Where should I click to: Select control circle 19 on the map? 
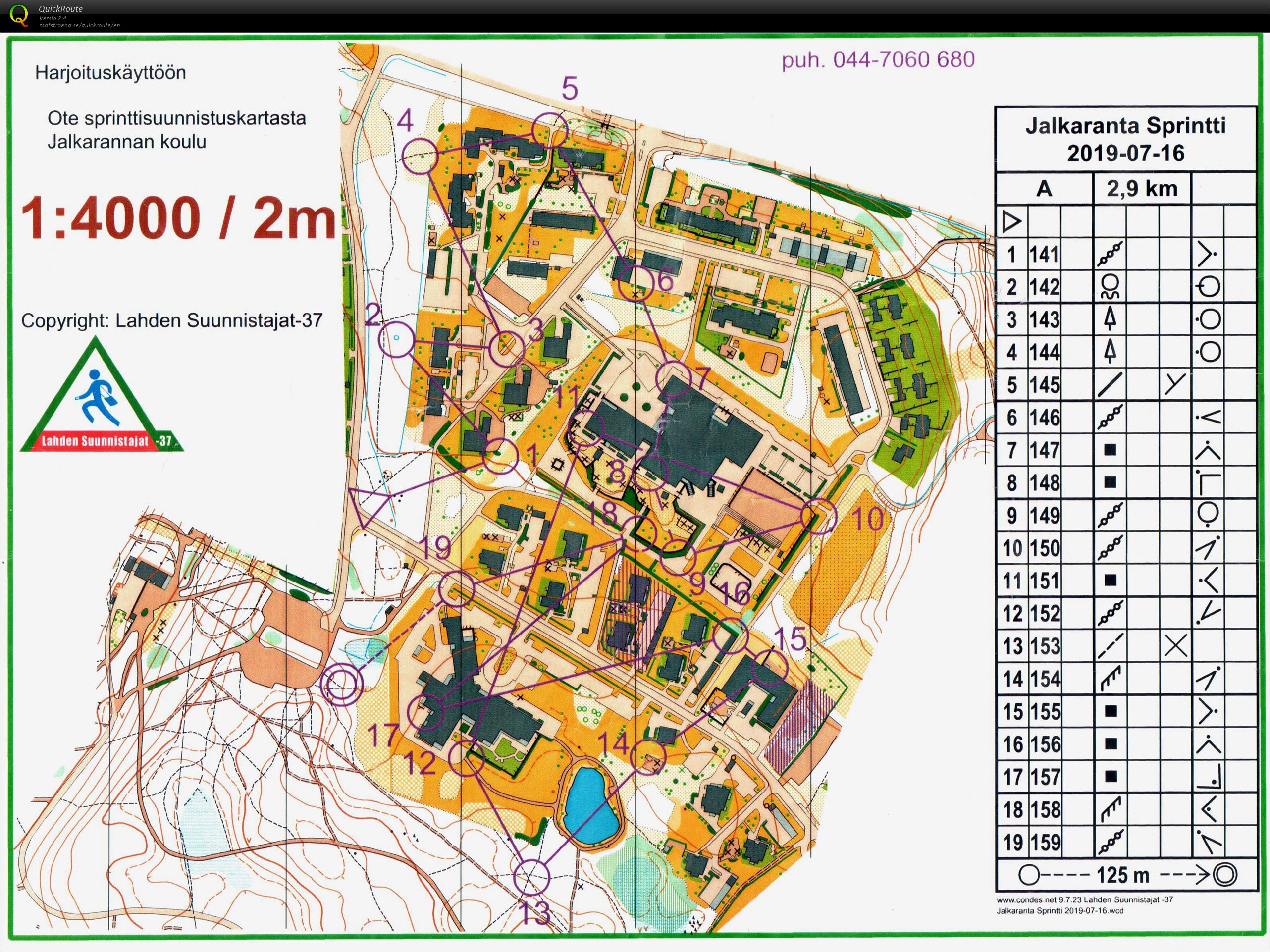457,588
